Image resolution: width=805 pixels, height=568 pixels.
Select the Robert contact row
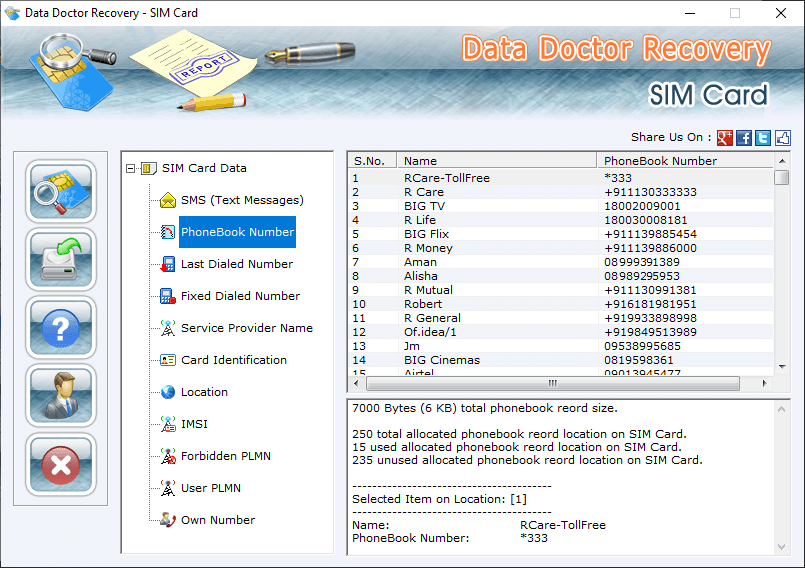561,304
